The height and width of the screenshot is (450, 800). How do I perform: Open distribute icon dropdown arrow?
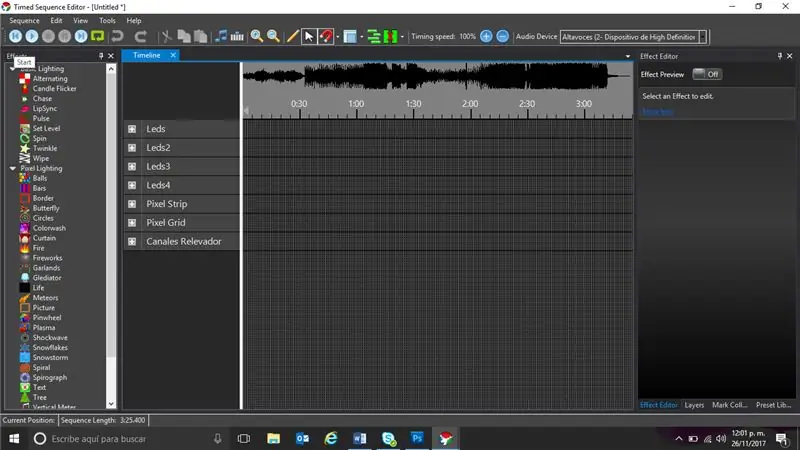402,37
